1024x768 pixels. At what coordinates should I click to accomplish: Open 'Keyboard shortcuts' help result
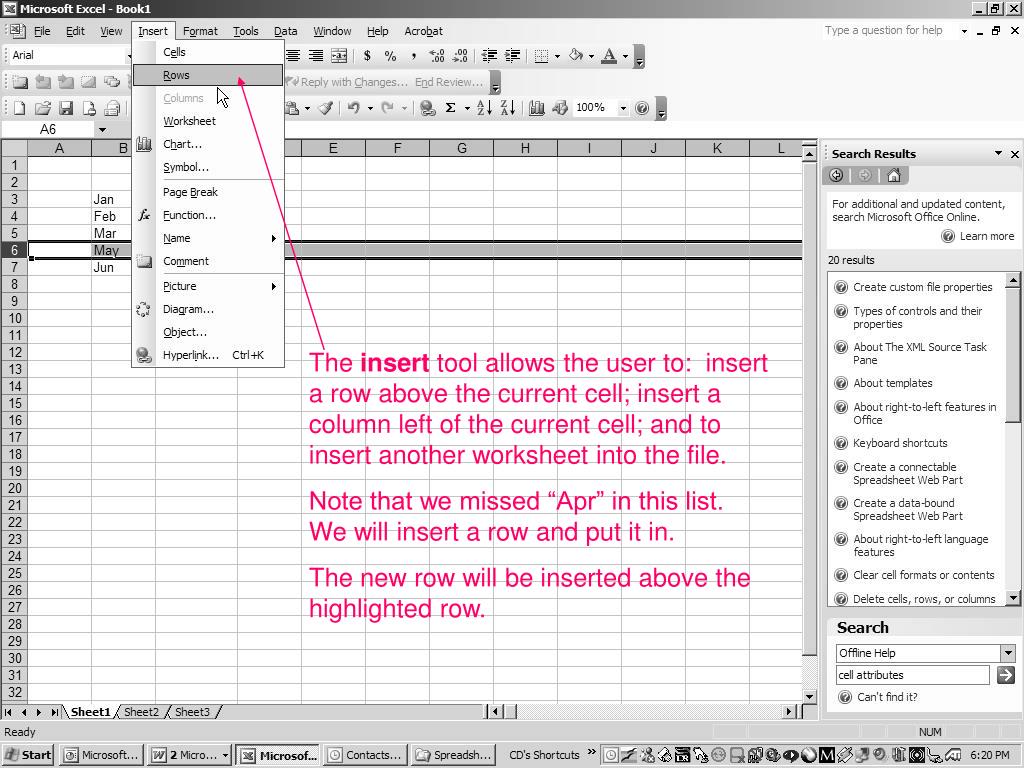pos(900,443)
